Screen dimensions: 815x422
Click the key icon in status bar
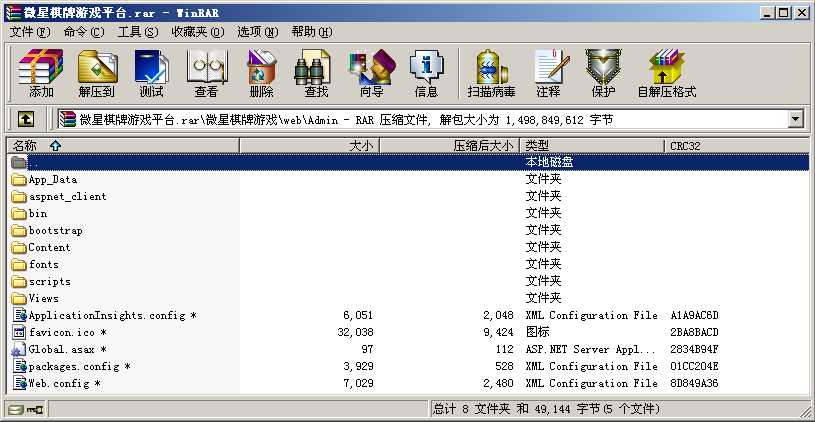click(35, 410)
